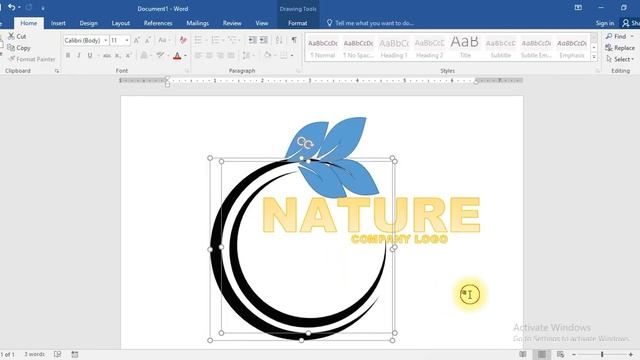Click the Numbering list icon
The image size is (640, 360).
tap(216, 40)
